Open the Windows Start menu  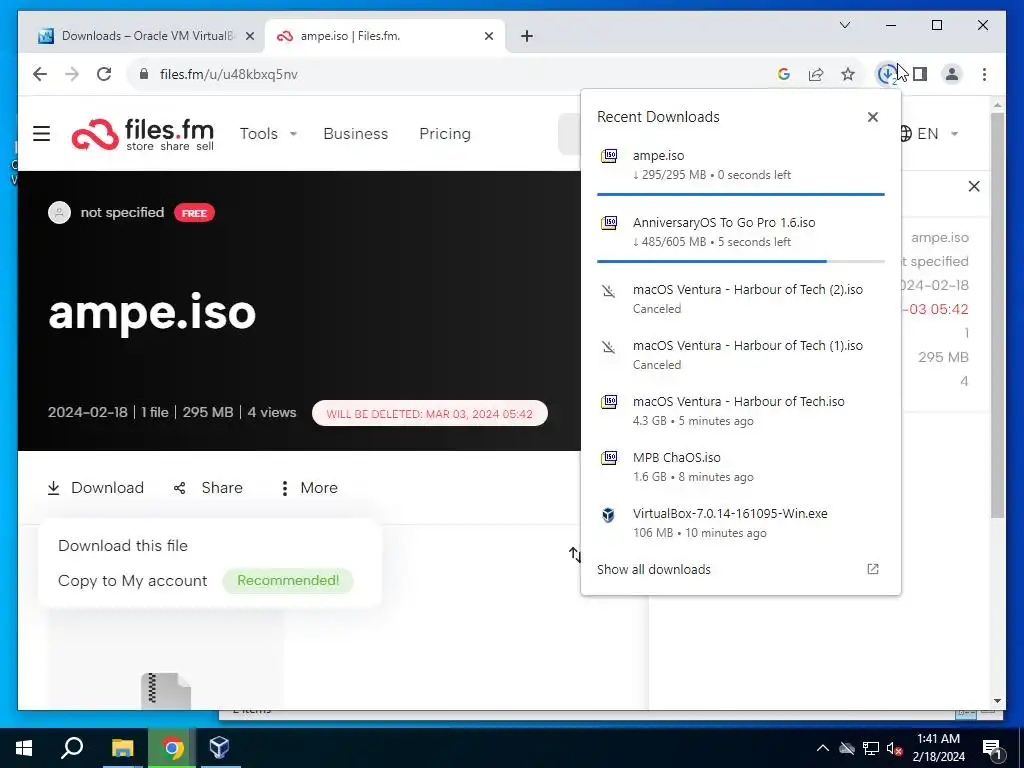[x=24, y=748]
